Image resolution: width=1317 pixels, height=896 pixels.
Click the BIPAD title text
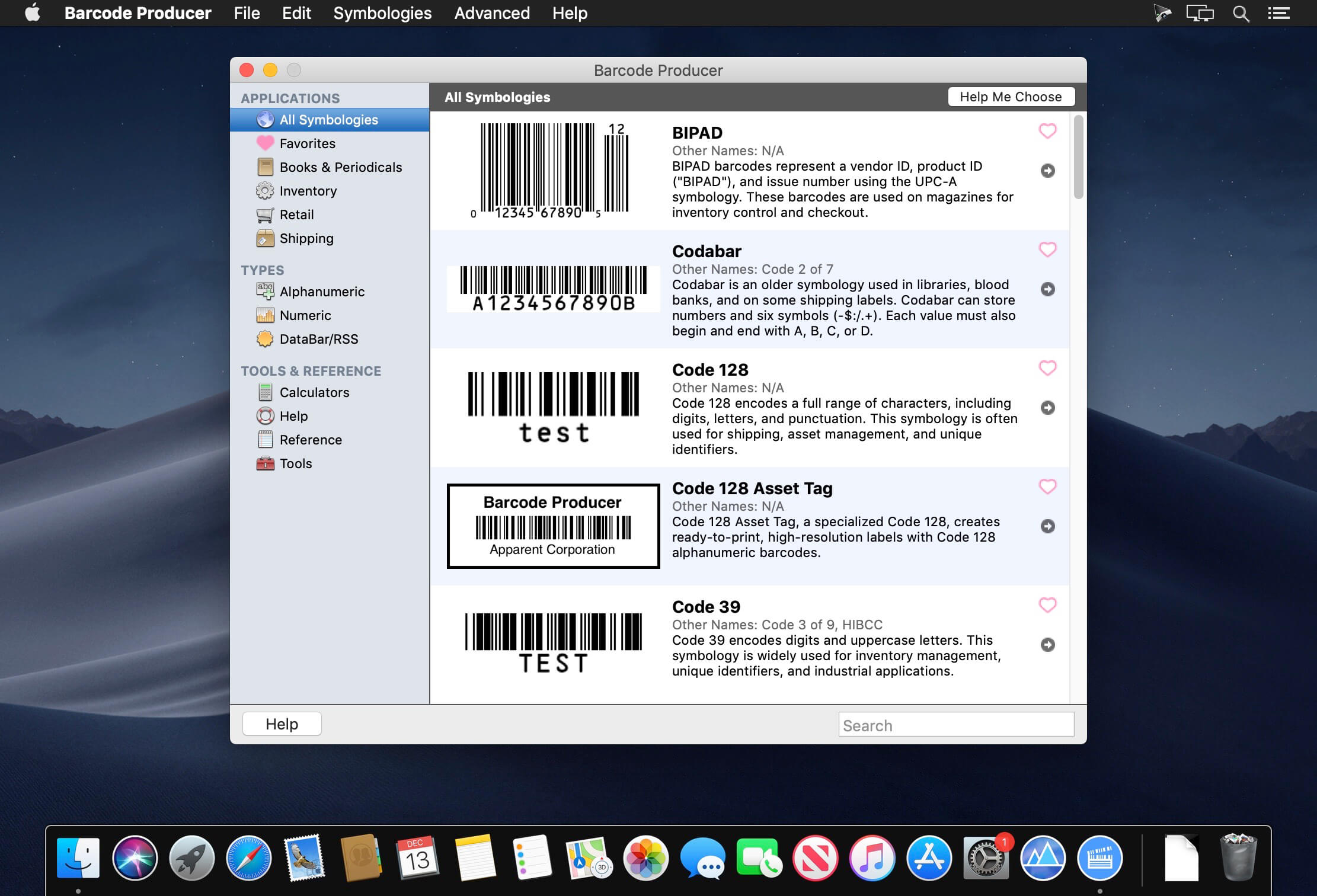click(697, 133)
